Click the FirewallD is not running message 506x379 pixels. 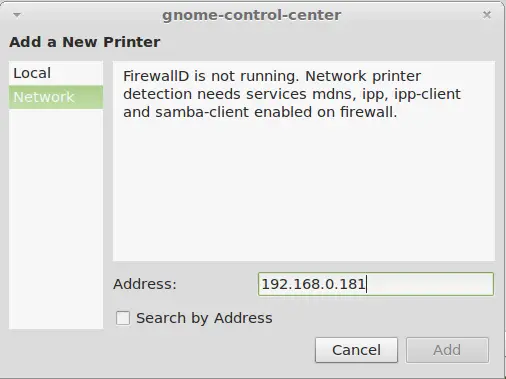click(292, 94)
